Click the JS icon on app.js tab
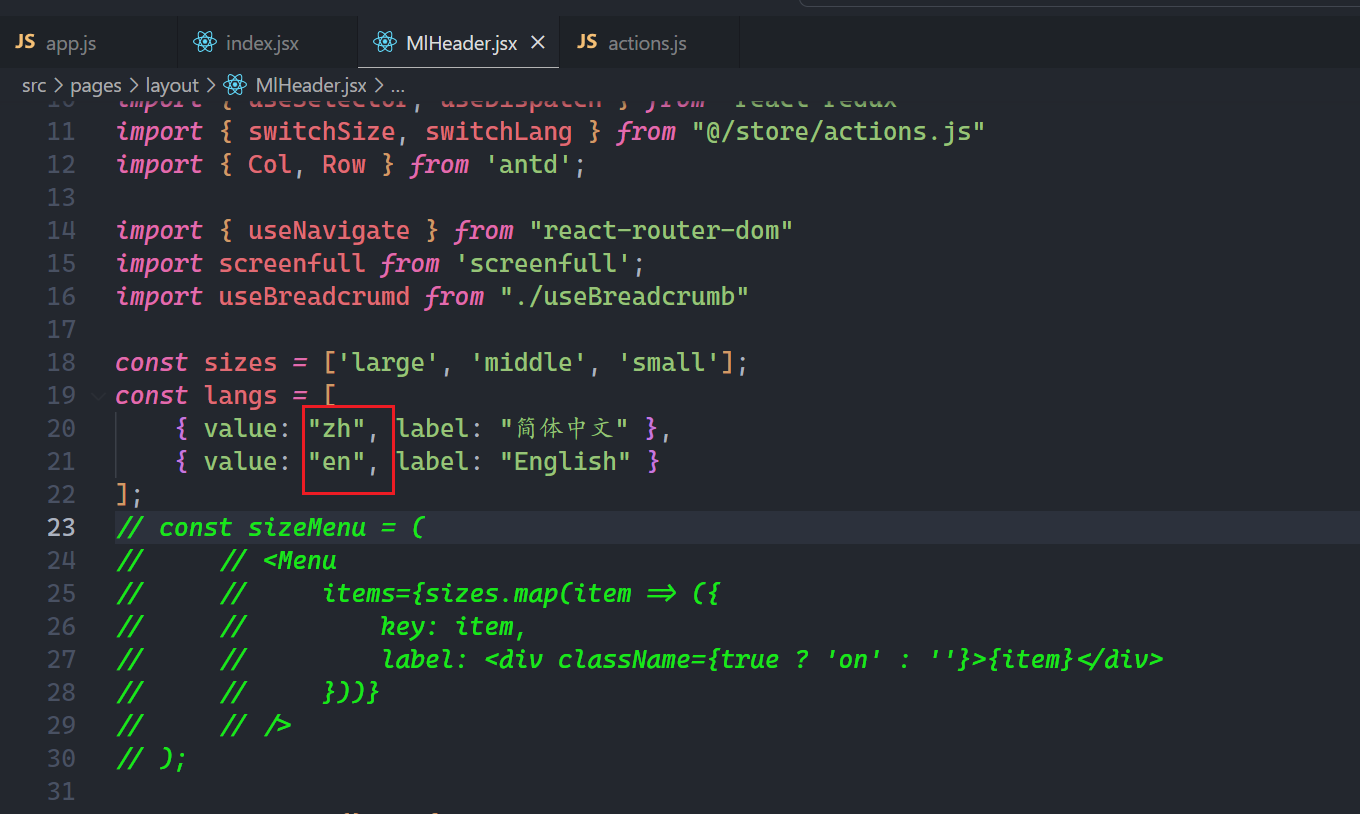 point(26,42)
